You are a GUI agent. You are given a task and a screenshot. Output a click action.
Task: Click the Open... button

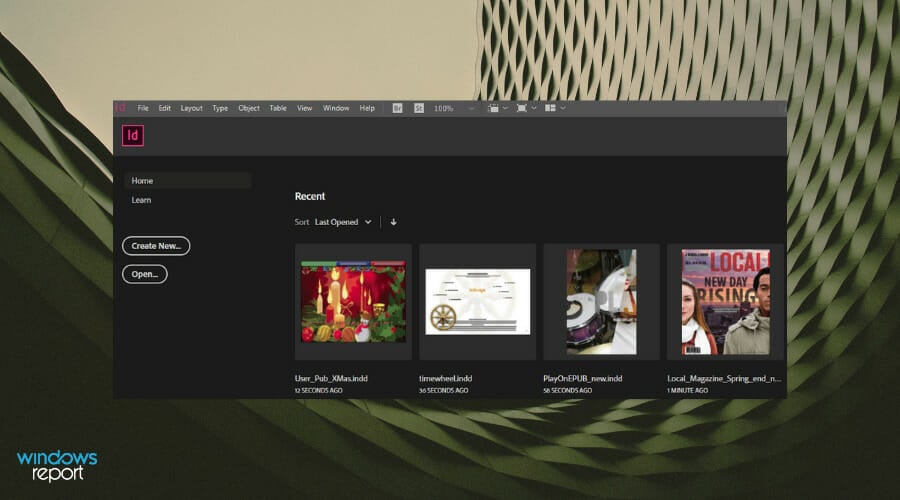tap(145, 274)
